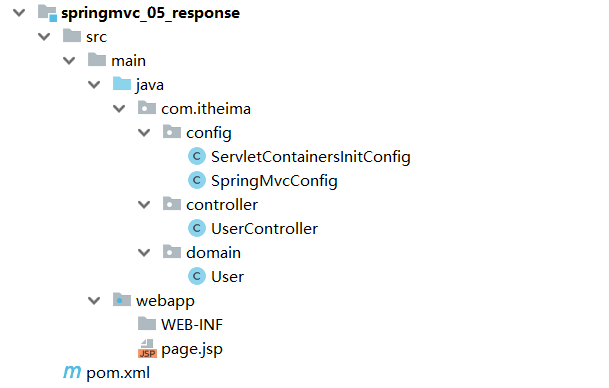Image resolution: width=609 pixels, height=388 pixels.
Task: Select the main folder label
Action: click(129, 61)
